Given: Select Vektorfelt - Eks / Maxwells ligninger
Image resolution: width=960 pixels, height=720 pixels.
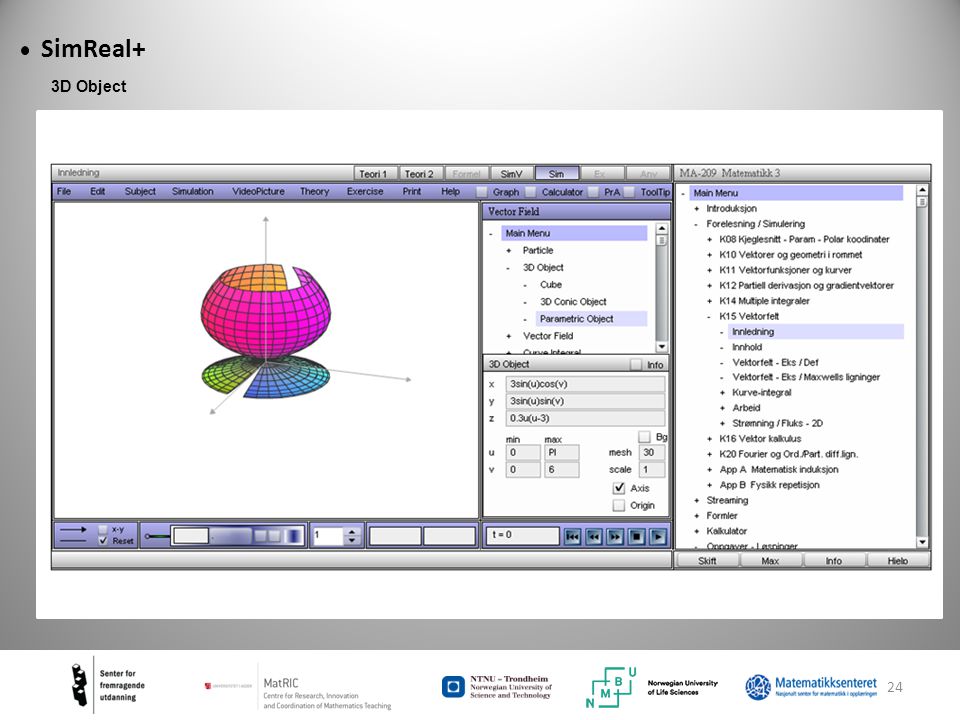Looking at the screenshot, I should tap(806, 377).
